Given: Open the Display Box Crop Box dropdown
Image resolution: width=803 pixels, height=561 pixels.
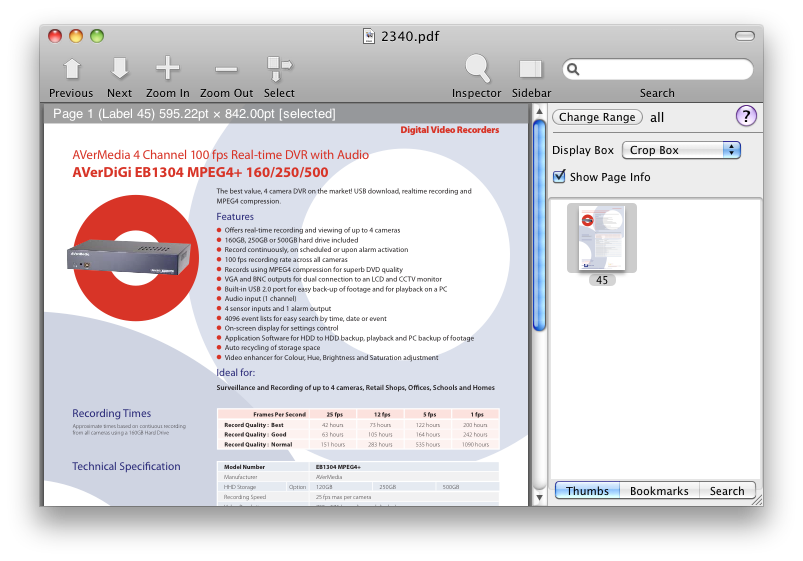Looking at the screenshot, I should point(681,150).
